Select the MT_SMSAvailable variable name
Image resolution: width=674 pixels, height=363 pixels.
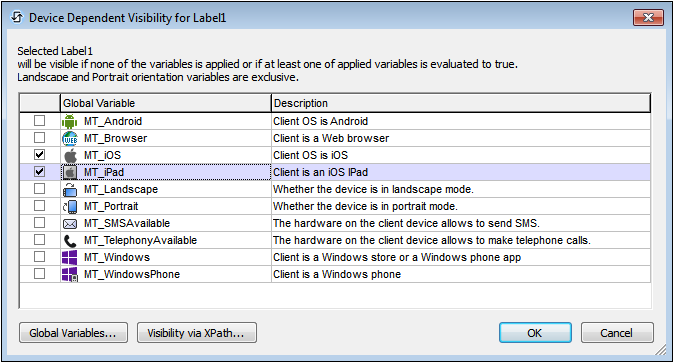(x=127, y=224)
